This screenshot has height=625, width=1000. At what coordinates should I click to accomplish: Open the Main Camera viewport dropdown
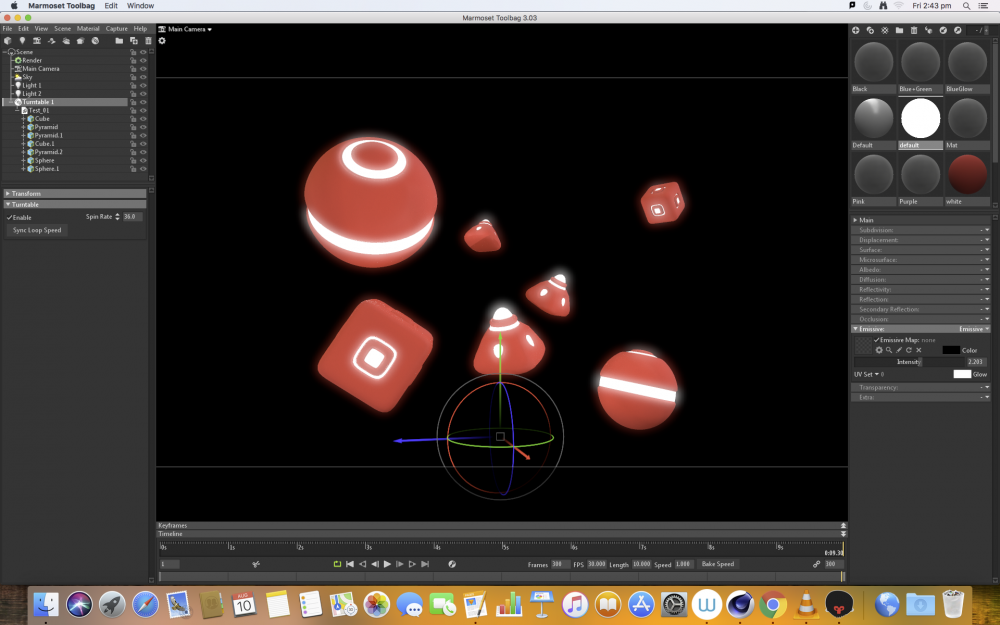(189, 29)
